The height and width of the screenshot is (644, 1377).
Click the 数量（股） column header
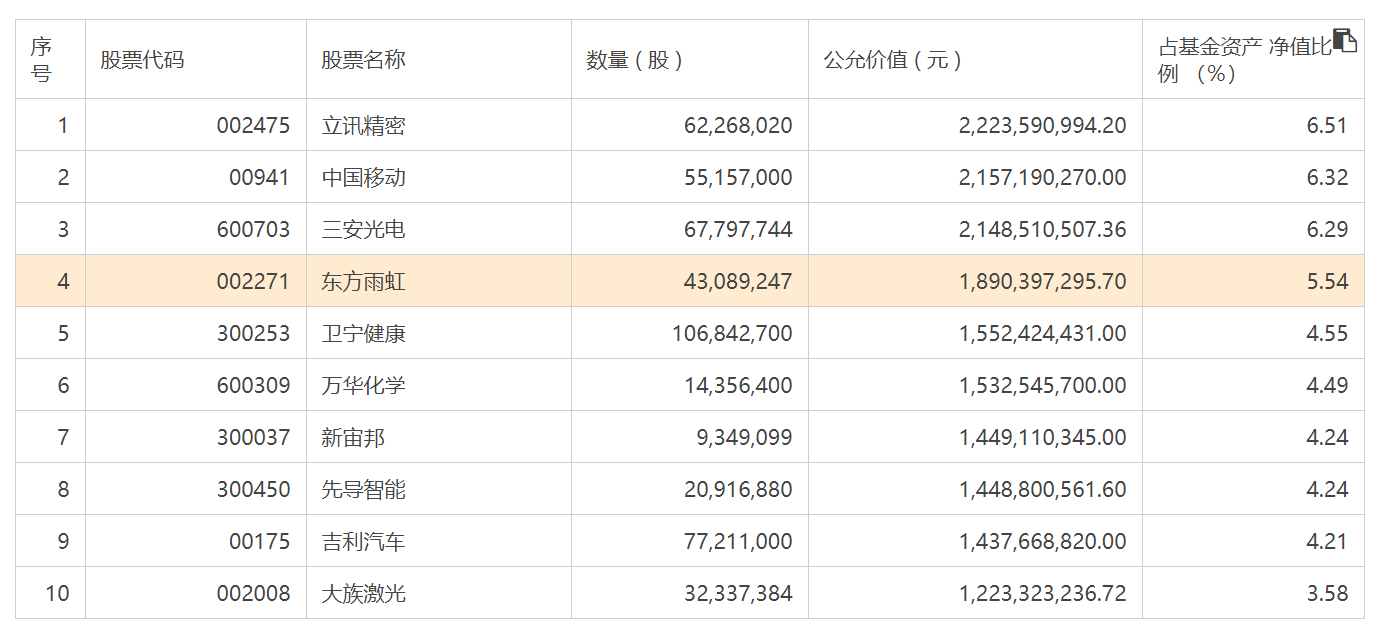(635, 60)
